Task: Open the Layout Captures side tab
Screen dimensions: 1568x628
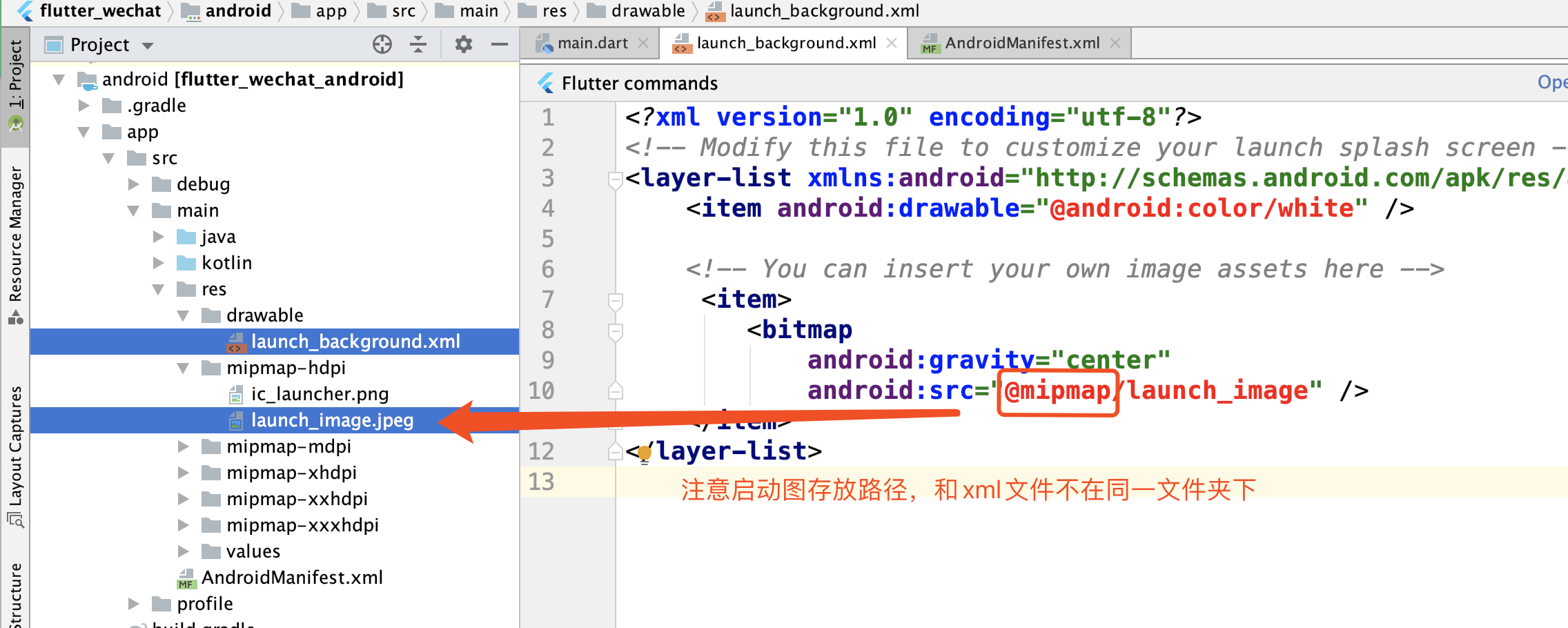Action: (x=15, y=455)
